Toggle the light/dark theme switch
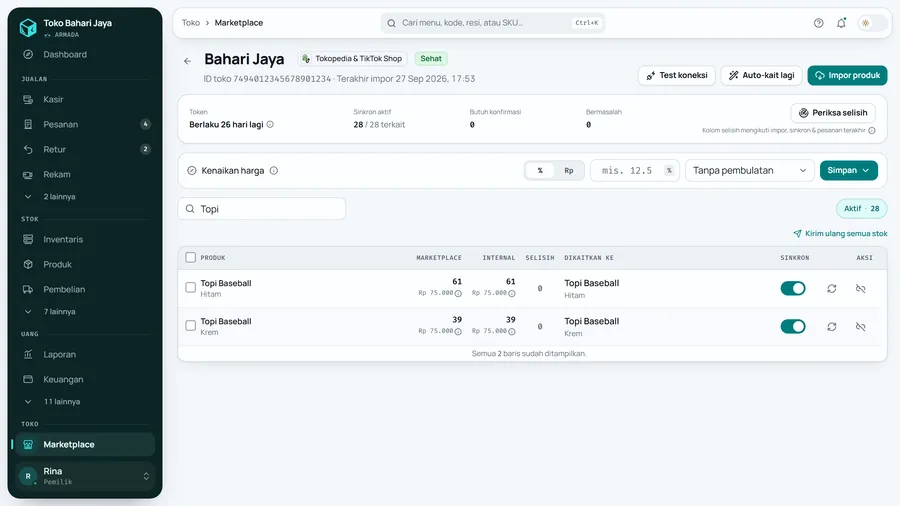This screenshot has height=506, width=900. pyautogui.click(x=872, y=23)
